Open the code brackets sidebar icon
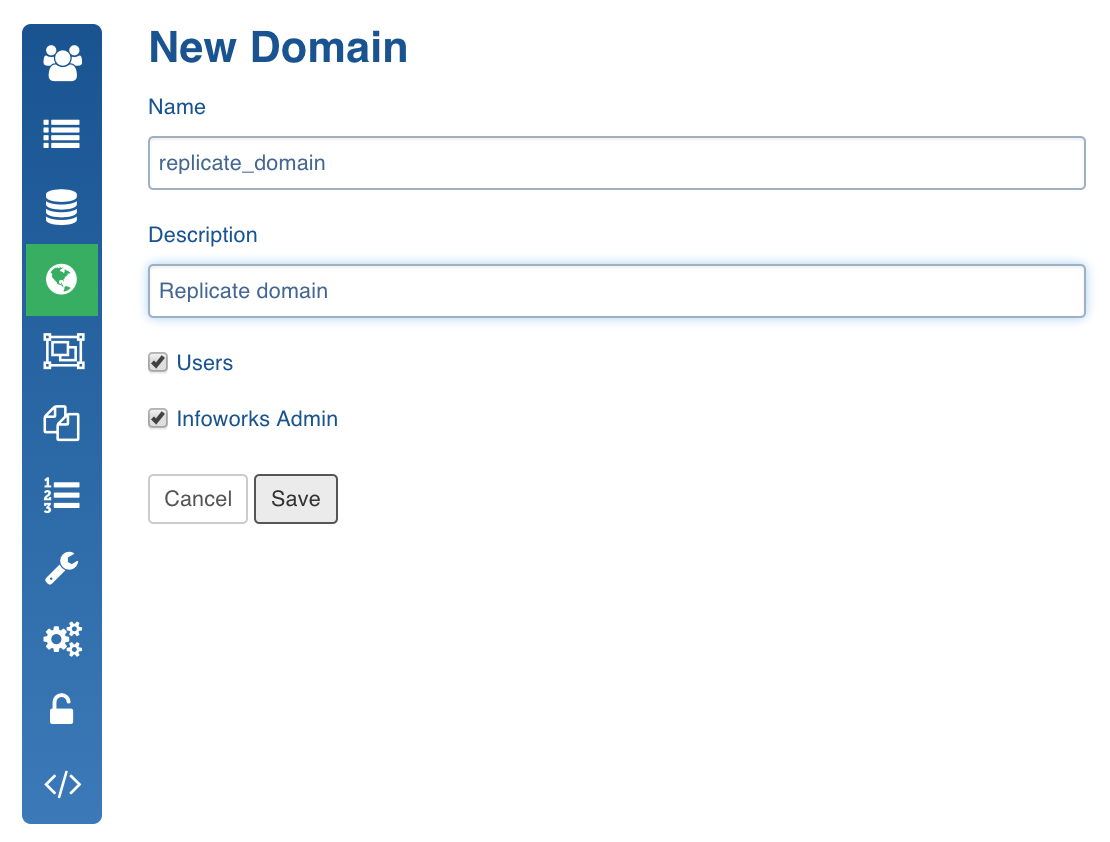The image size is (1110, 842). point(62,785)
